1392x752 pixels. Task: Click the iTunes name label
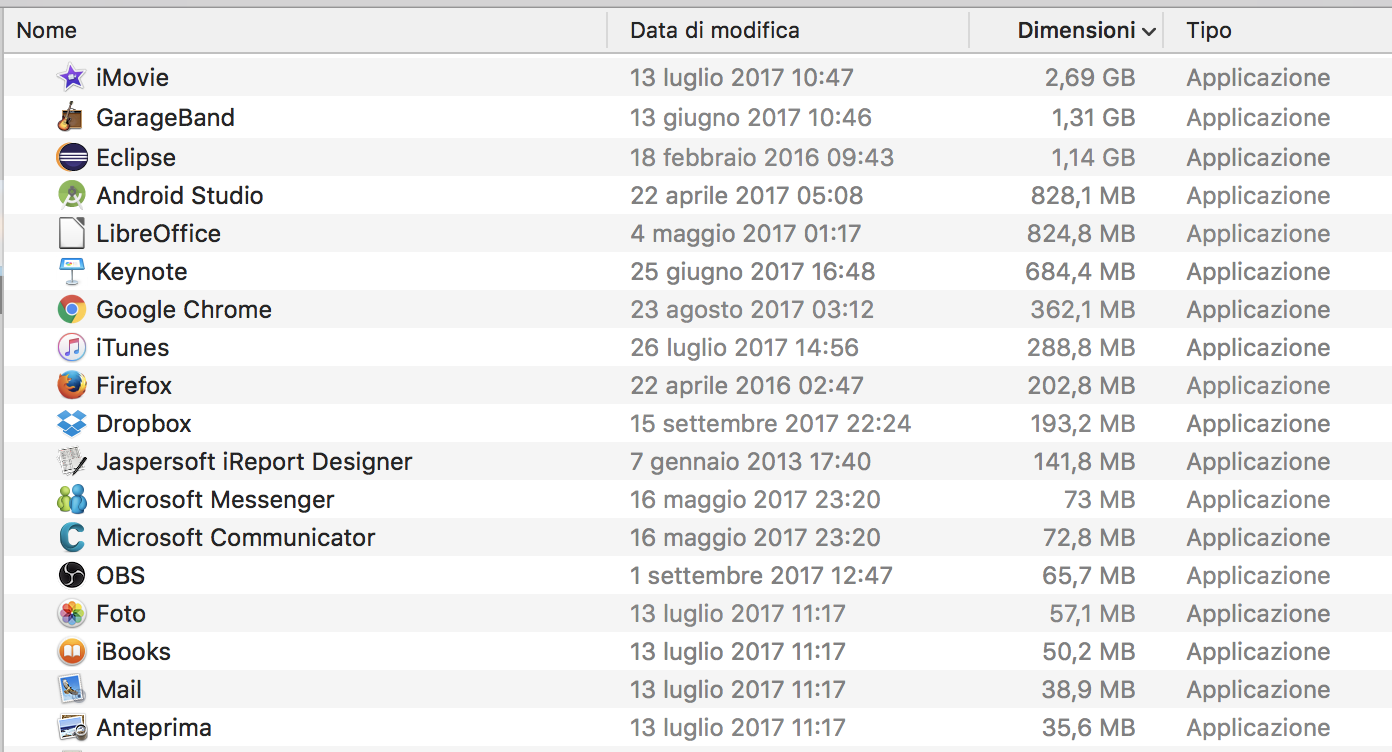point(133,347)
